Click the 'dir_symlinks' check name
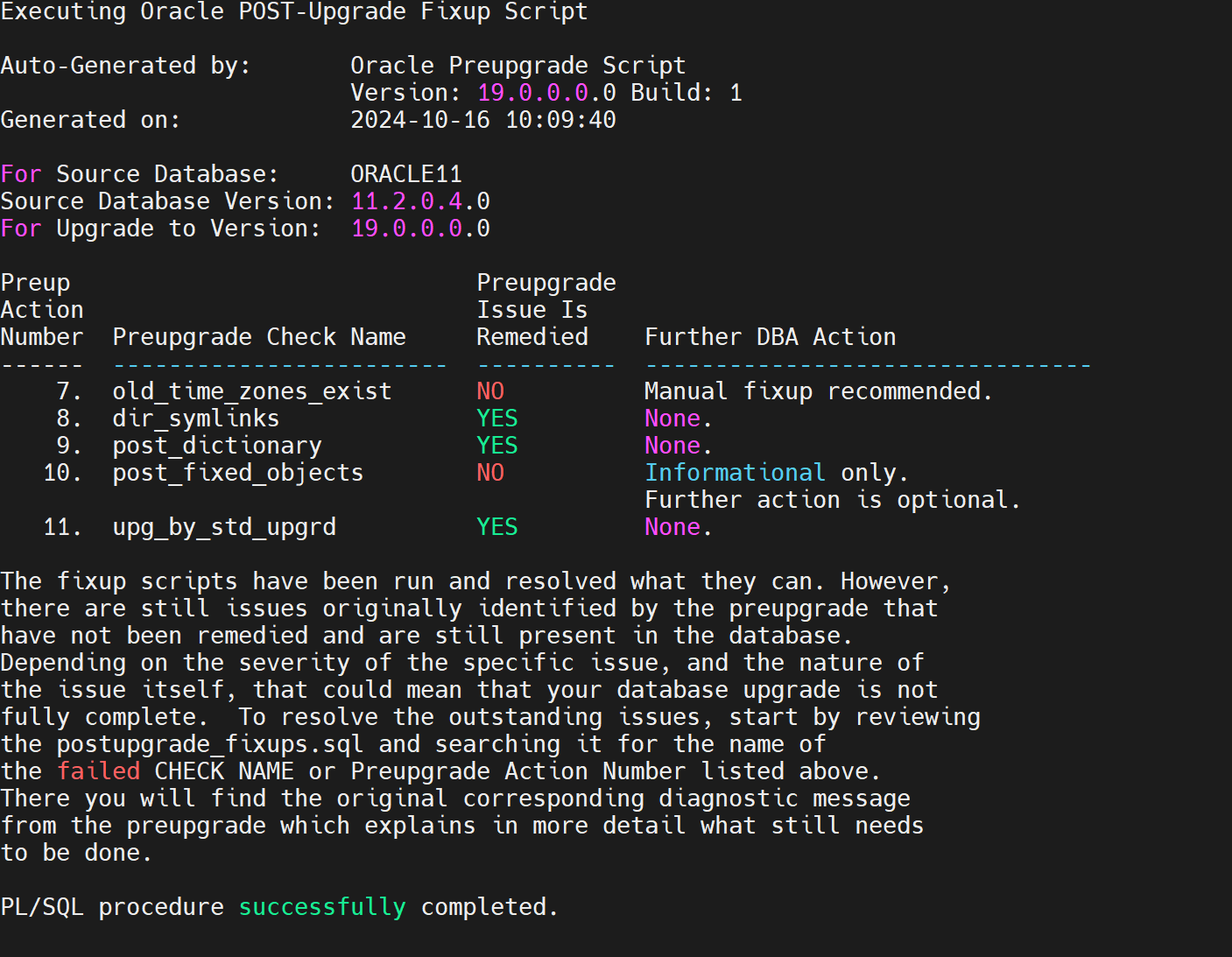 click(196, 419)
